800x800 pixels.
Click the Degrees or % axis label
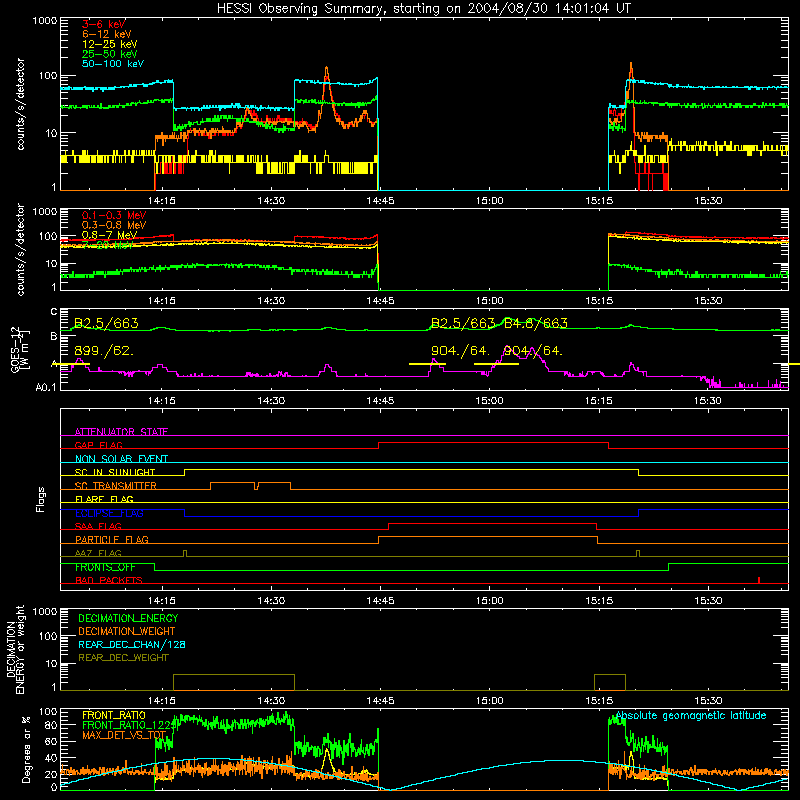pyautogui.click(x=25, y=749)
